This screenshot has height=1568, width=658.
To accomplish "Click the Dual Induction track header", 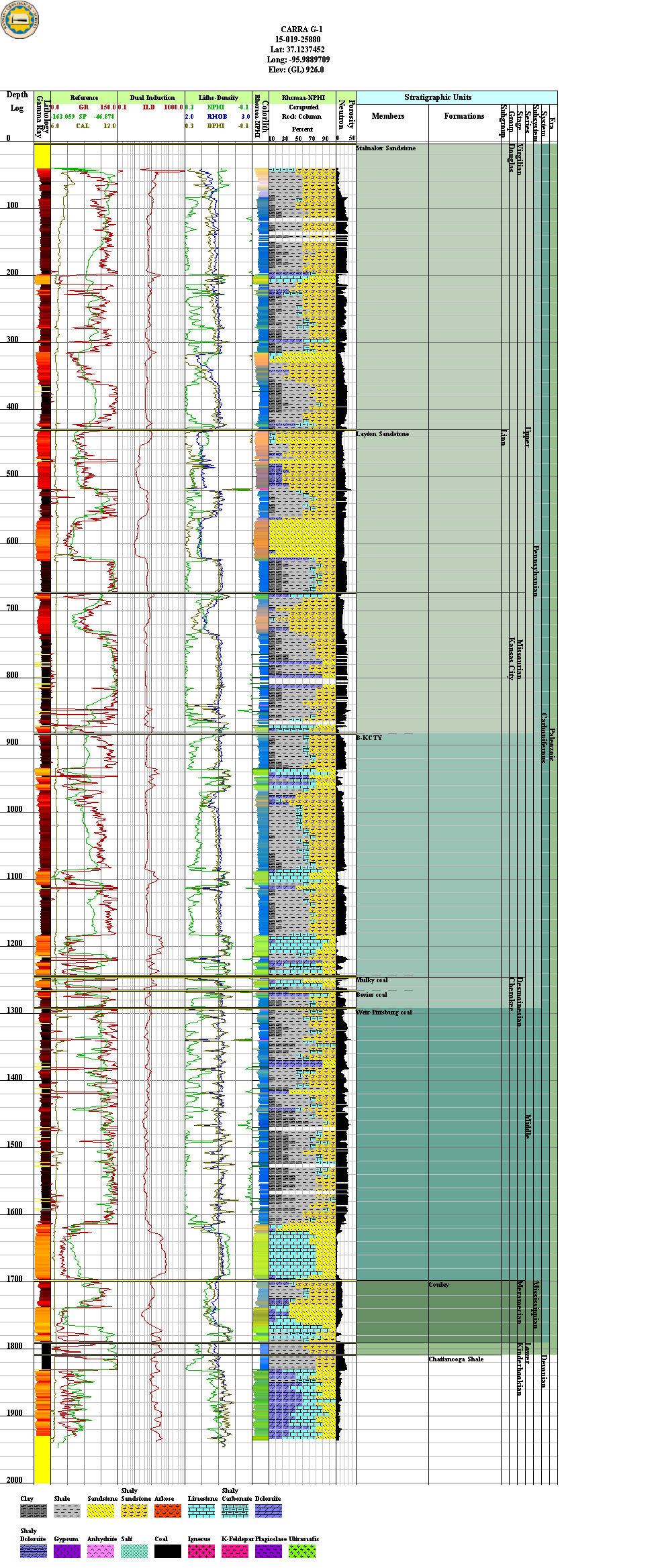I will click(x=152, y=97).
